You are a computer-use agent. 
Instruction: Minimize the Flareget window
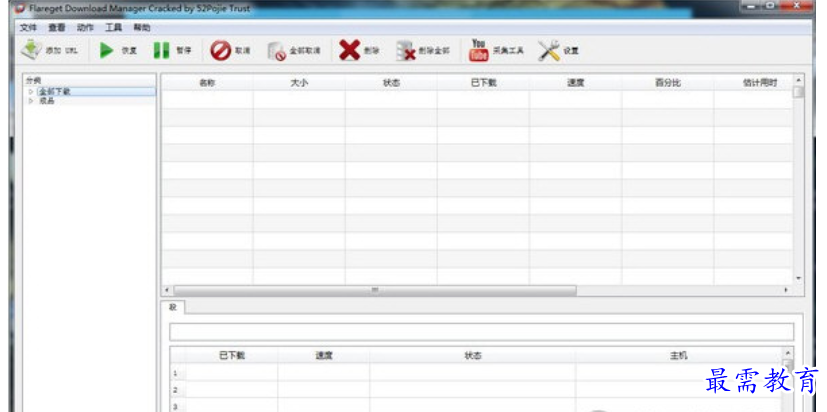point(749,5)
